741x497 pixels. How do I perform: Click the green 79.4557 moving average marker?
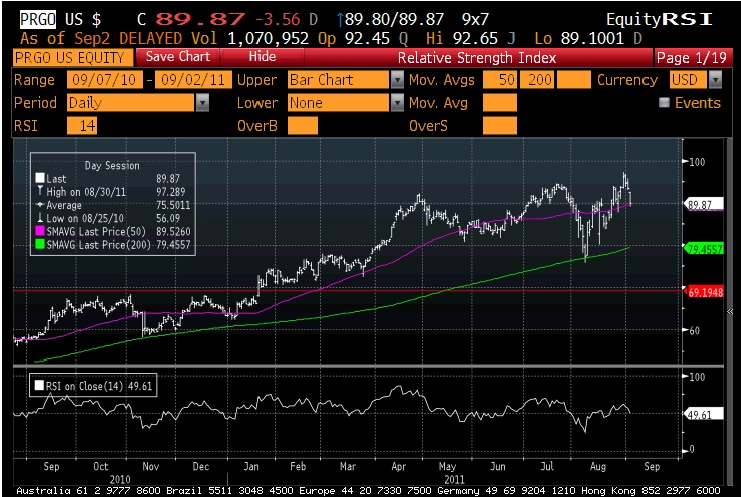tap(705, 249)
